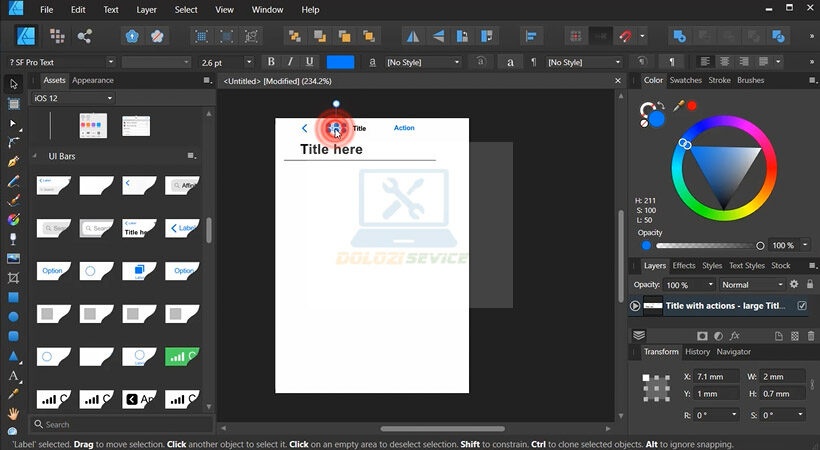Expand the Title with actions layer
The height and width of the screenshot is (450, 820).
635,306
